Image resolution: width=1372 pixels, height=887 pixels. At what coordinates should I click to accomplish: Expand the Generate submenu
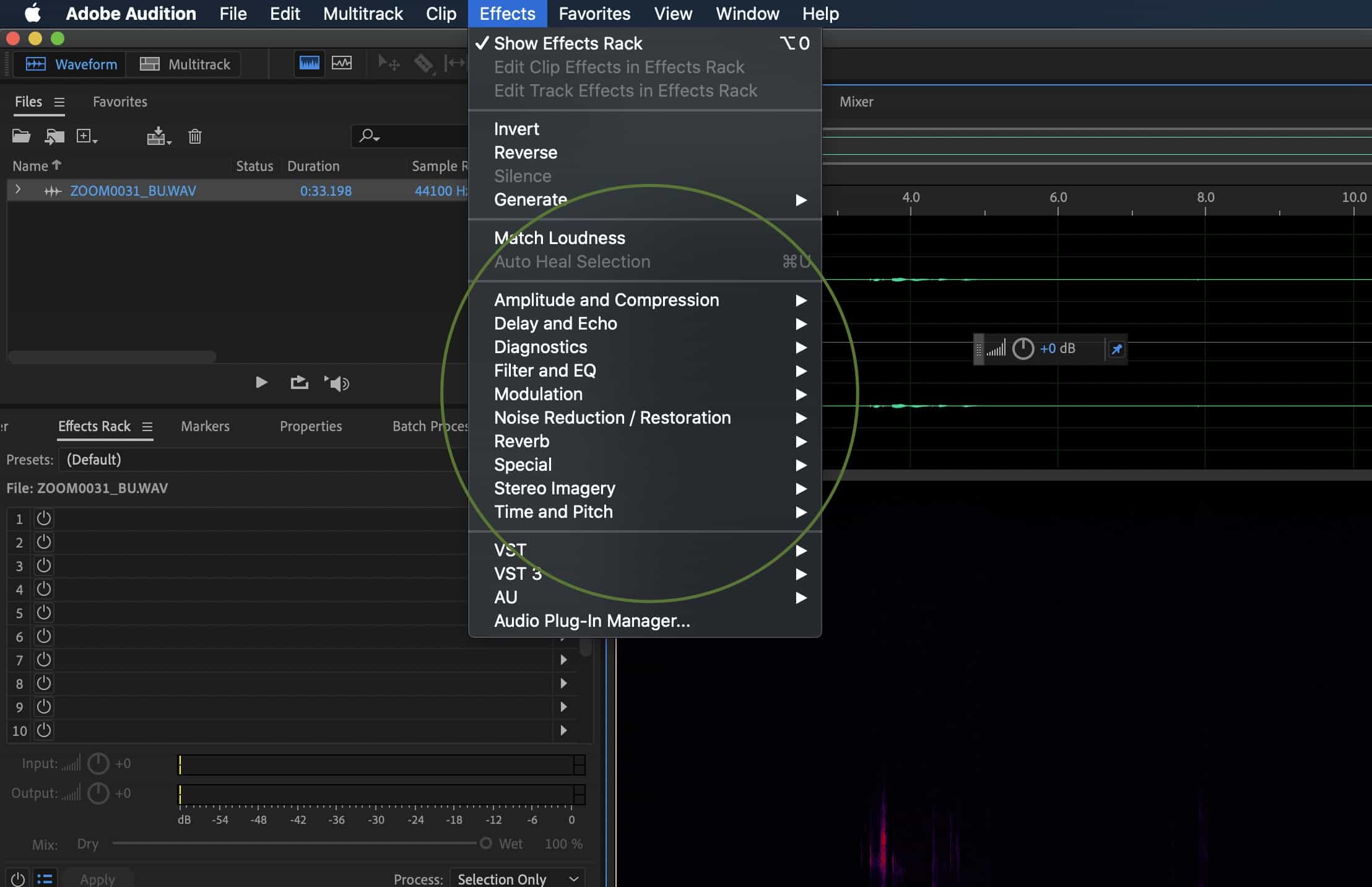click(x=645, y=200)
